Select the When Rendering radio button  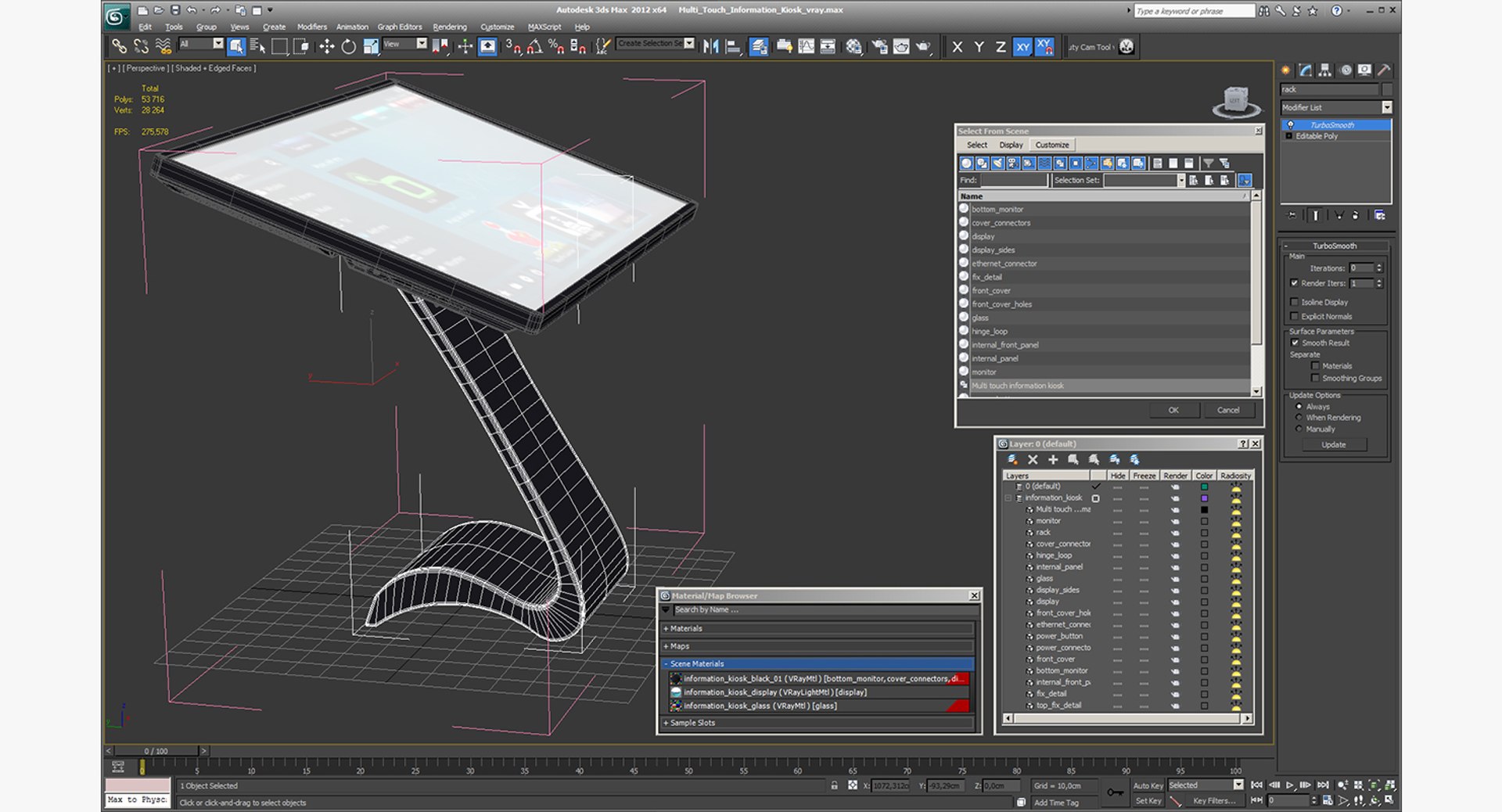tap(1299, 418)
